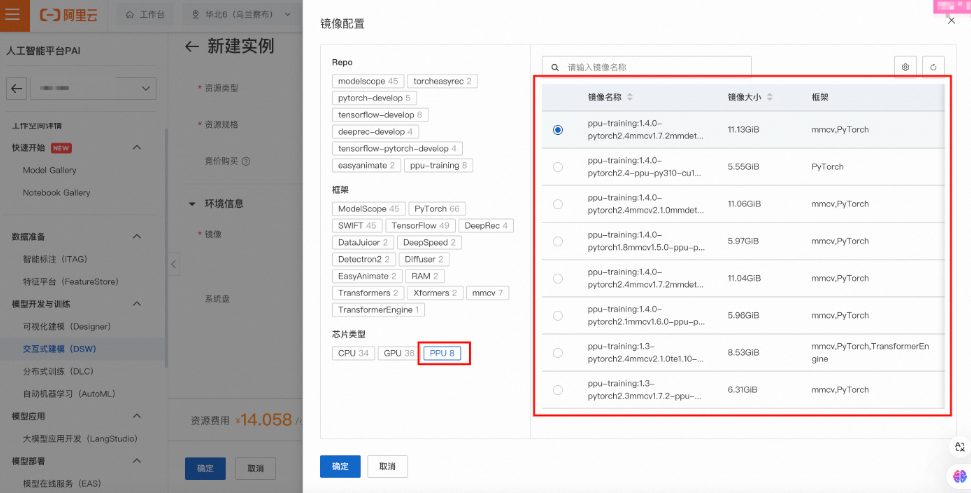This screenshot has height=493, width=971.
Task: Select the 5.96GiB image radio button
Action: (x=558, y=315)
